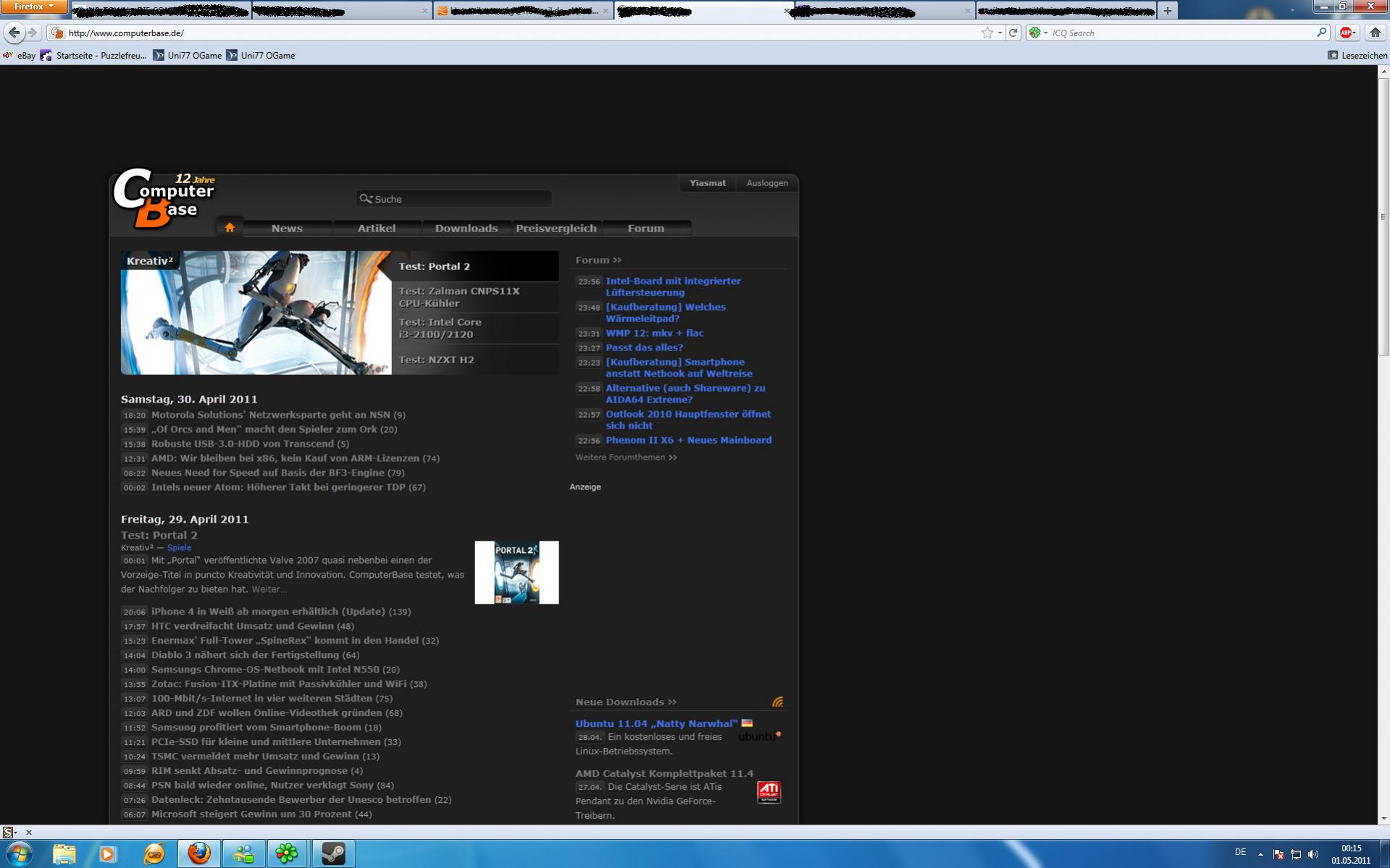Launch Windows Media Player from taskbar
1390x868 pixels.
pyautogui.click(x=108, y=854)
